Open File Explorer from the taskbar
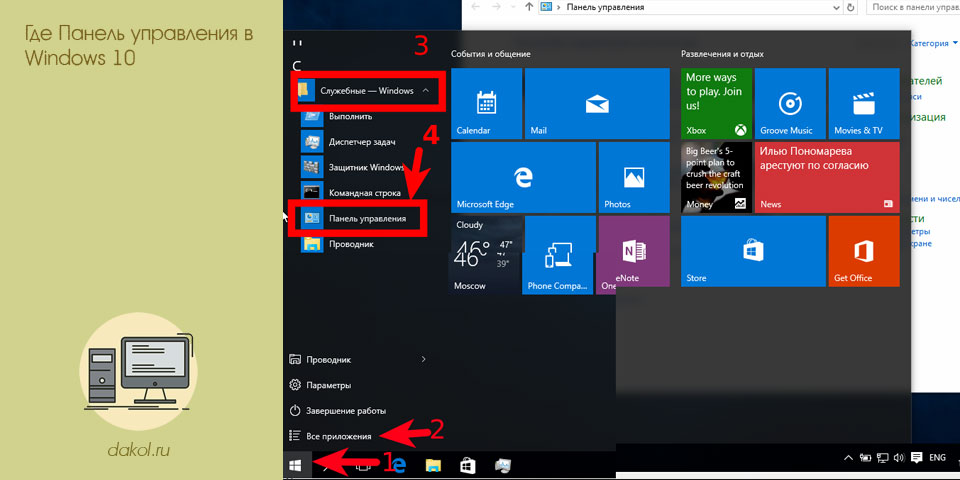Viewport: 960px width, 480px height. [x=433, y=465]
